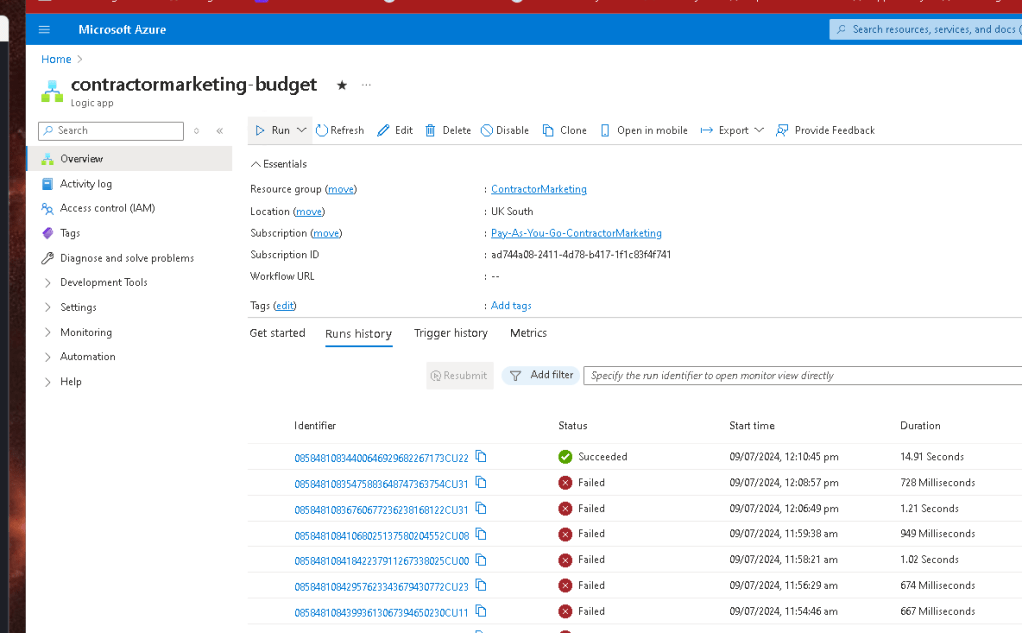Open run identifier ending 3754CU31
This screenshot has height=633, width=1022.
pyautogui.click(x=381, y=484)
